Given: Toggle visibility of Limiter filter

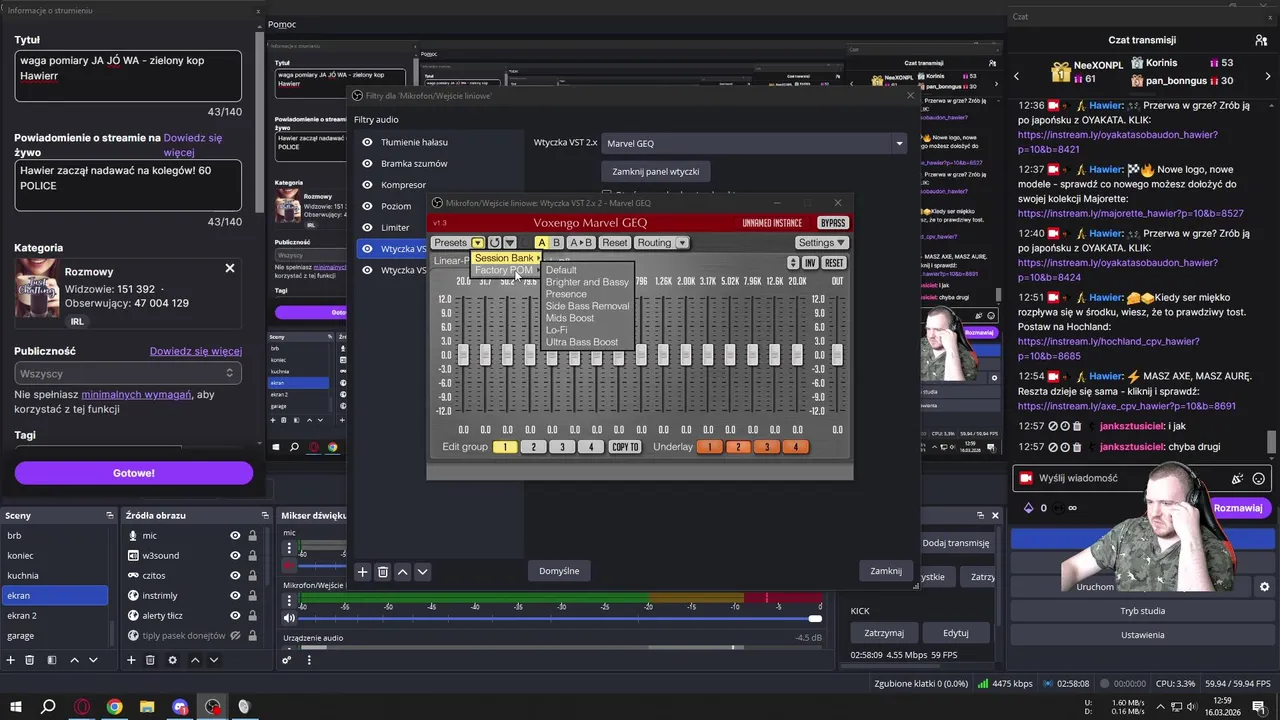Looking at the screenshot, I should pyautogui.click(x=367, y=227).
